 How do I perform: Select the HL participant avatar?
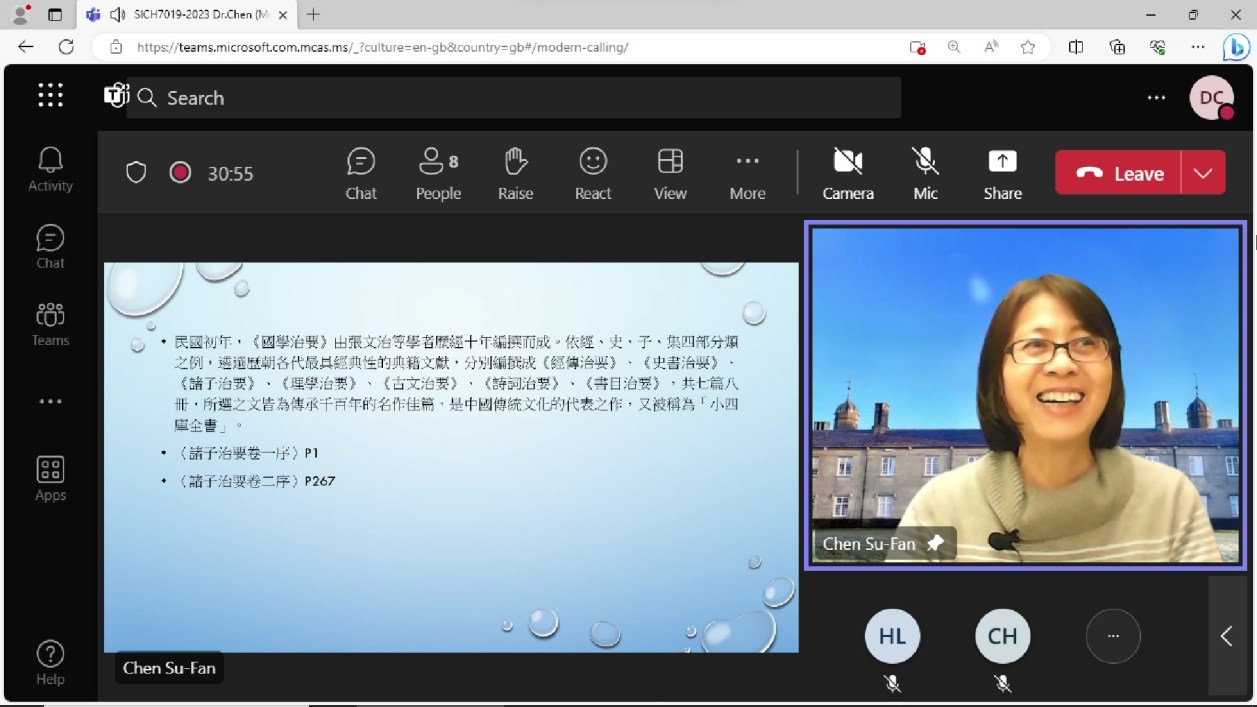(x=892, y=636)
